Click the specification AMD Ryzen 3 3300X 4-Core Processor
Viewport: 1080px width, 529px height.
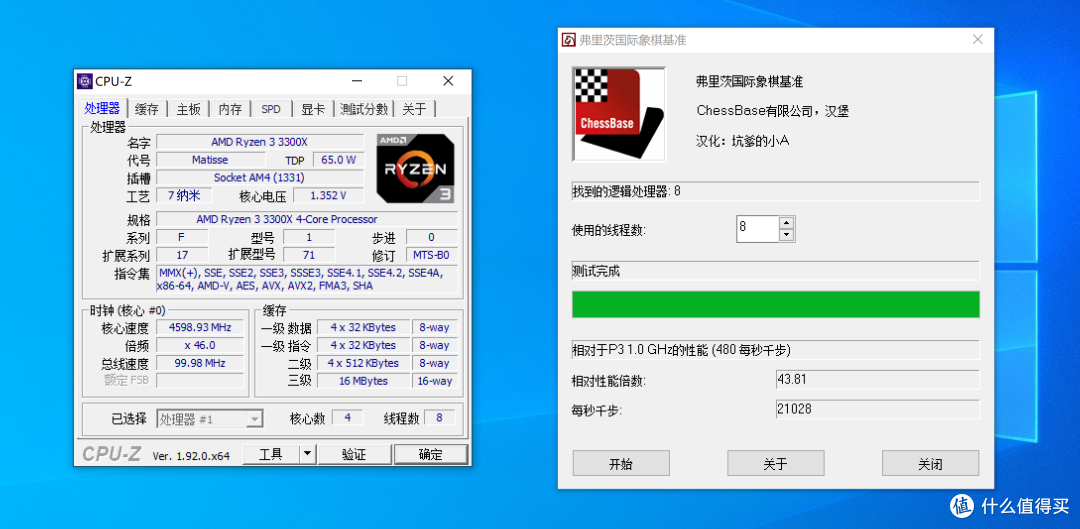307,219
